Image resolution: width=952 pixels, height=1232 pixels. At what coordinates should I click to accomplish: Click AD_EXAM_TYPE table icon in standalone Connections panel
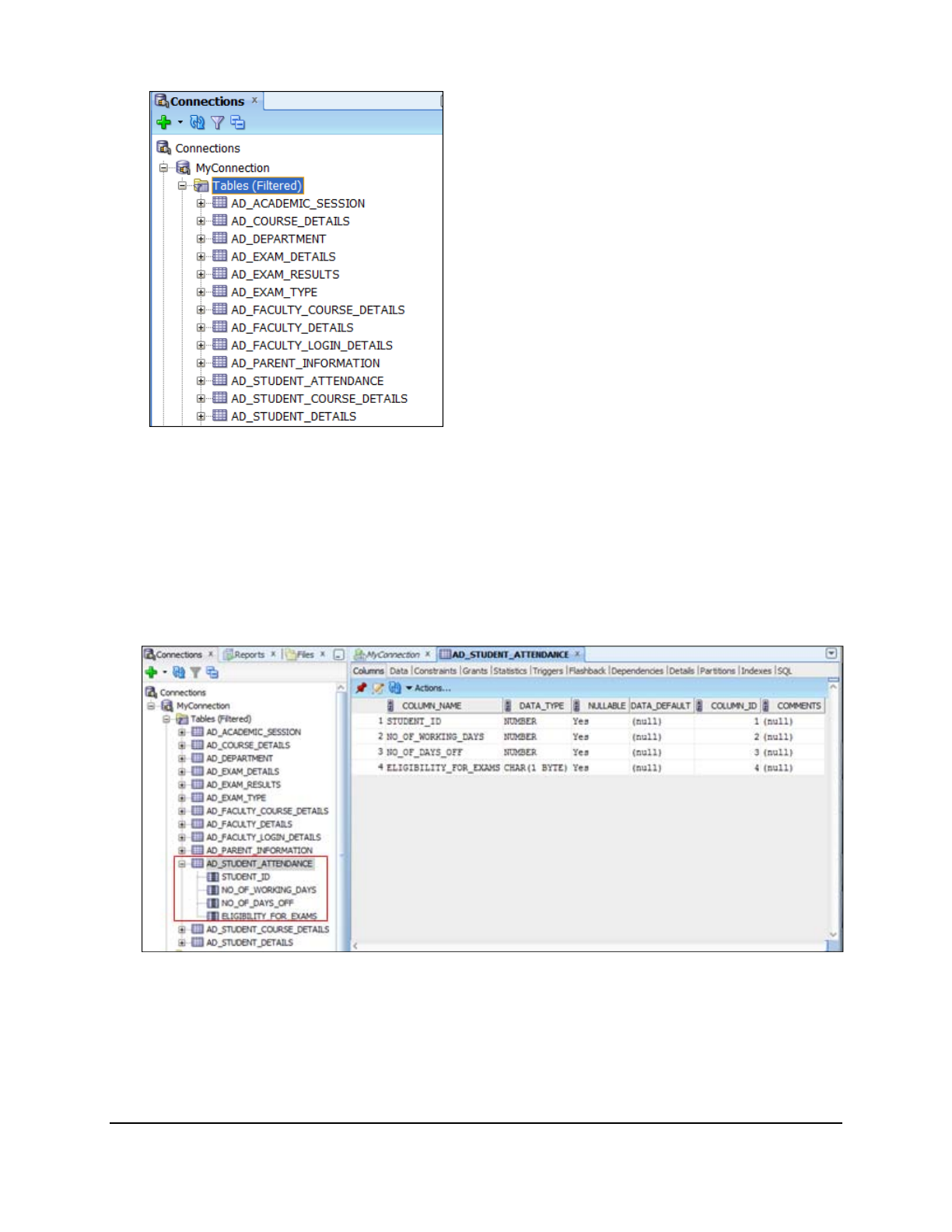tap(220, 292)
